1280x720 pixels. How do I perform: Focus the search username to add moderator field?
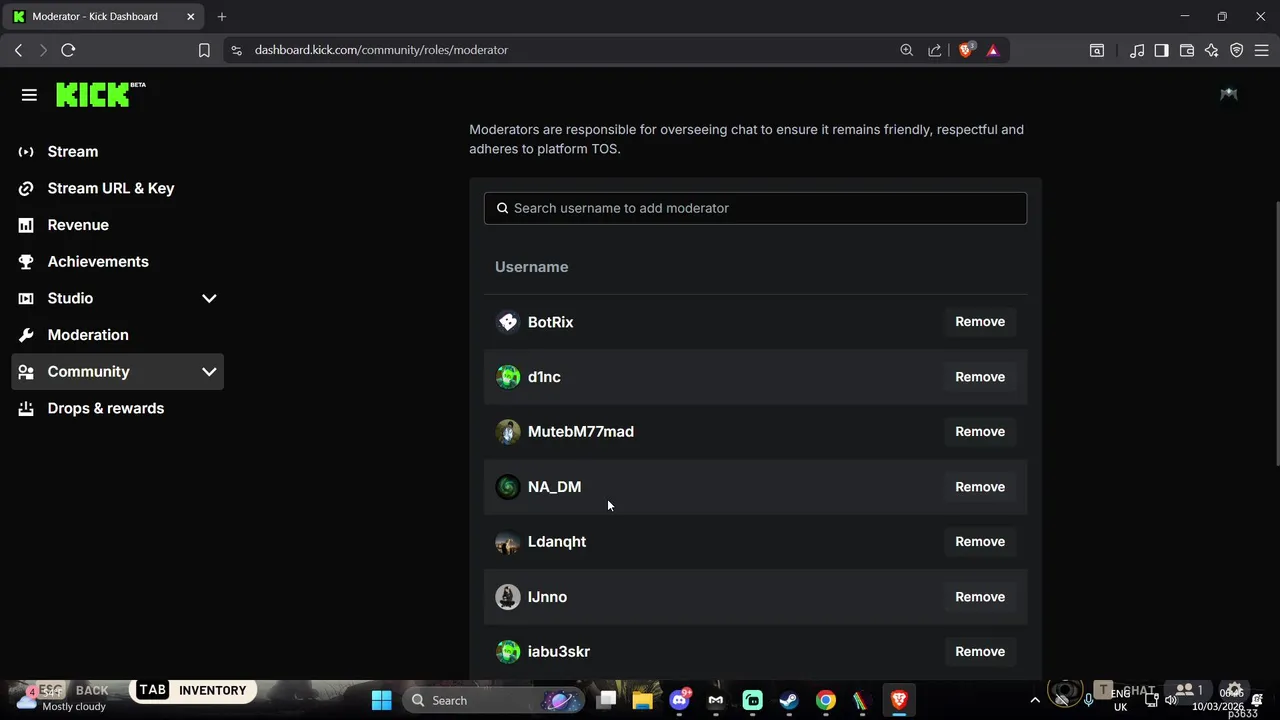755,208
